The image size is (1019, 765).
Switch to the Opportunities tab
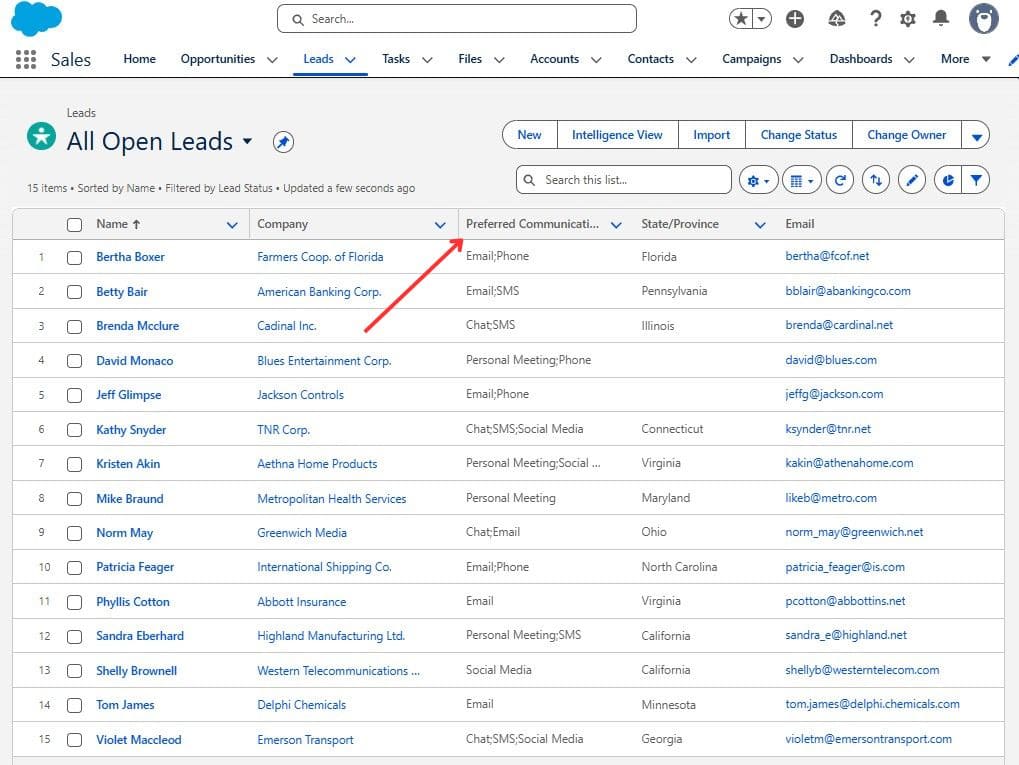(x=219, y=59)
